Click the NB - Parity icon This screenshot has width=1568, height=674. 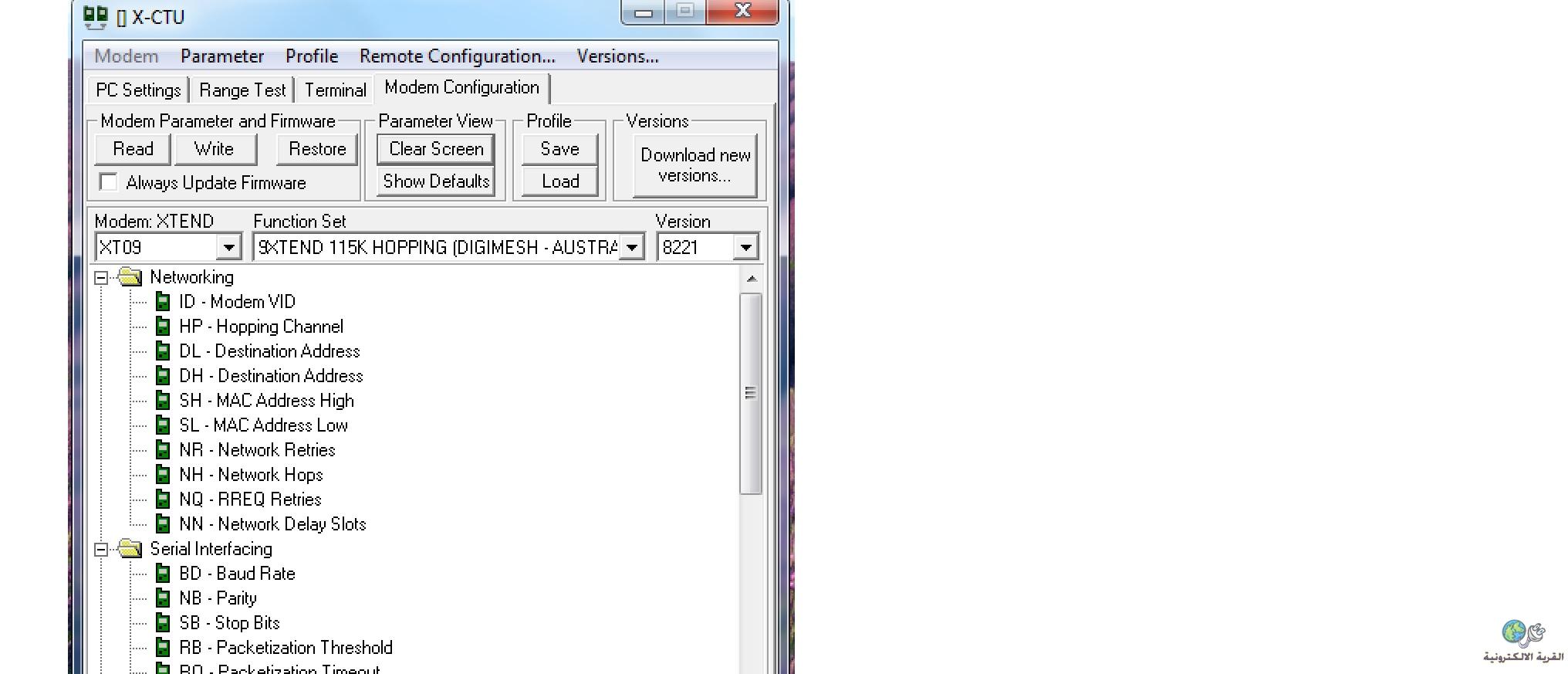[163, 598]
